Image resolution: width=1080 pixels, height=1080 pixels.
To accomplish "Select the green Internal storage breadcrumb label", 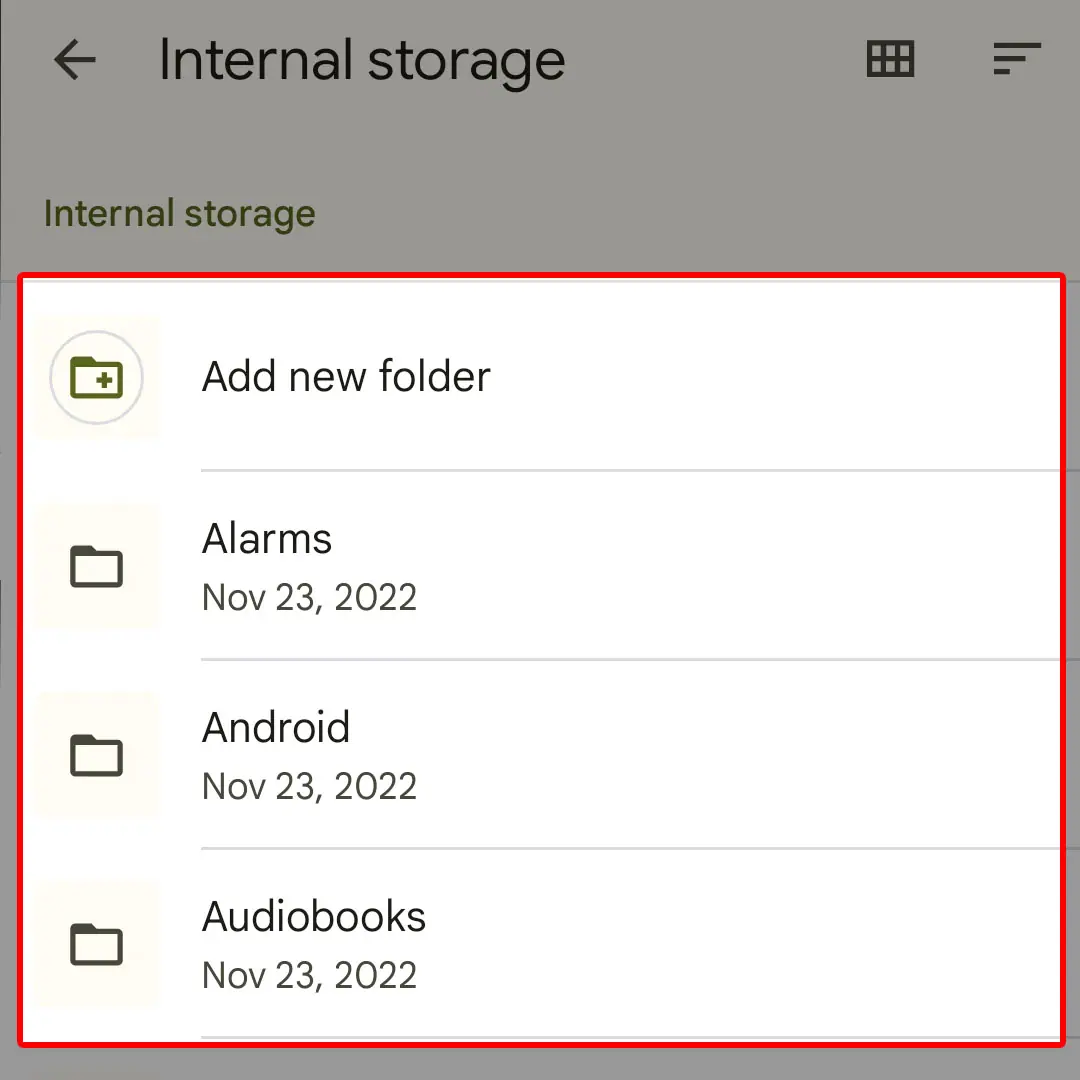I will pos(180,213).
